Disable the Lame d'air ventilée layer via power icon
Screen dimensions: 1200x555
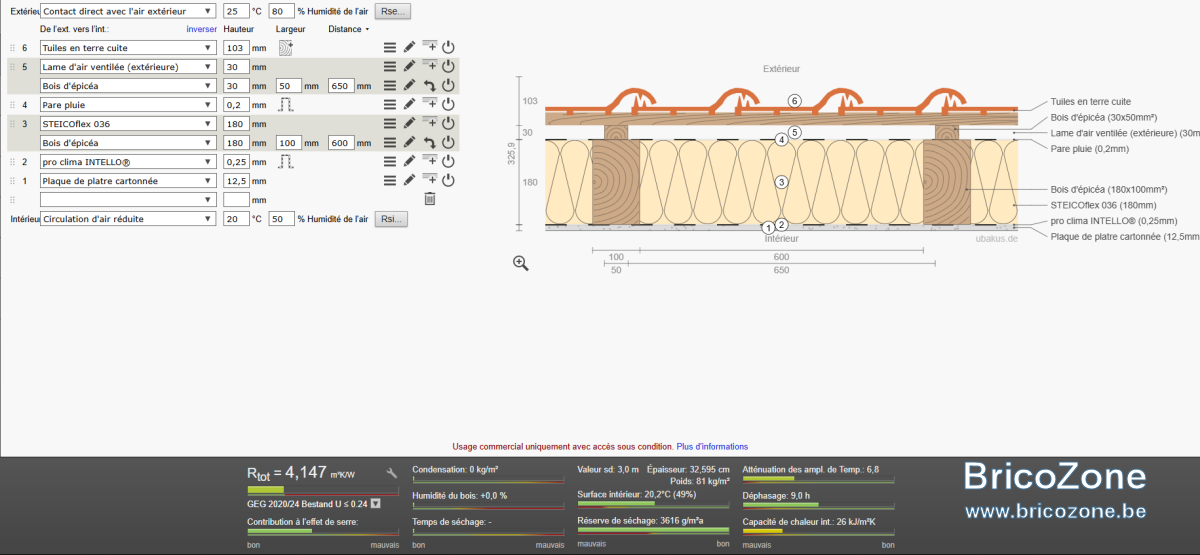448,66
